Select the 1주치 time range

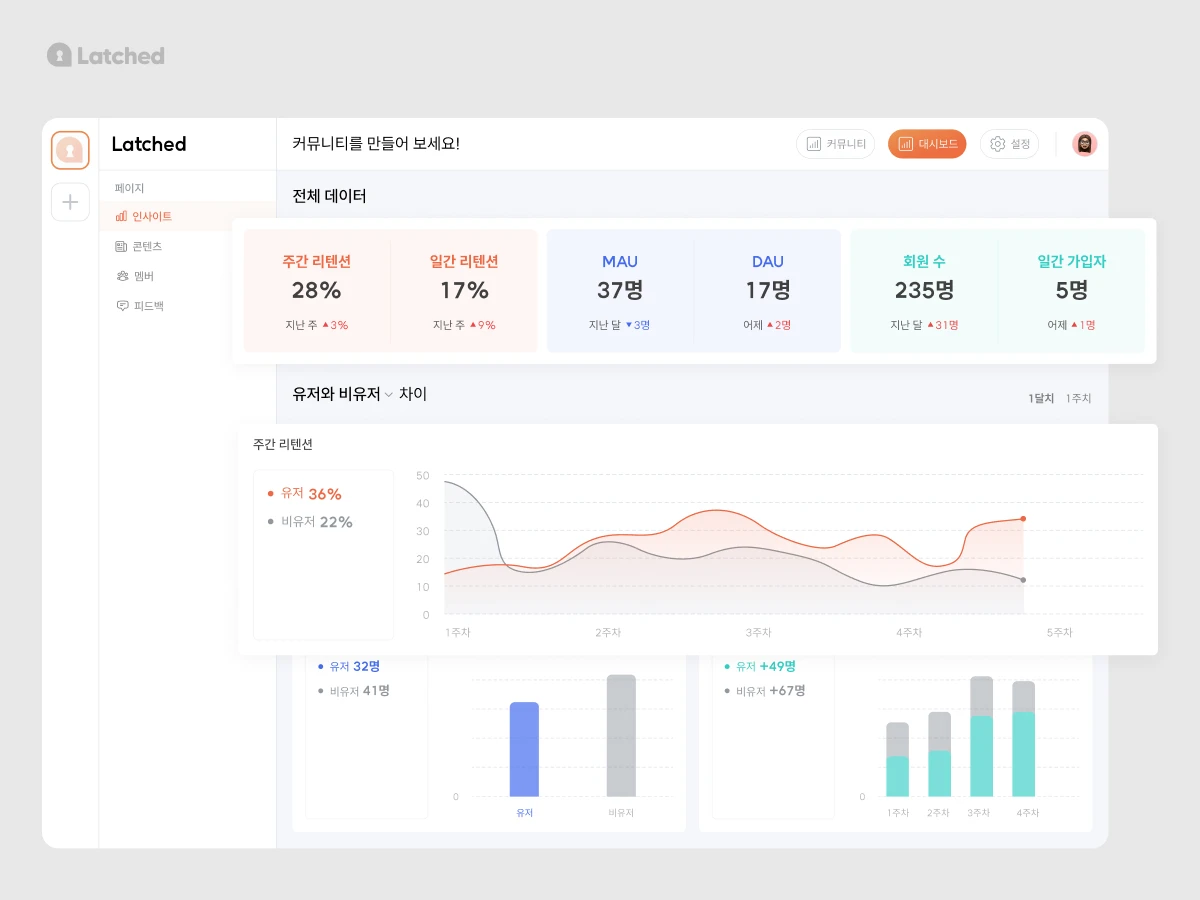pos(1078,398)
